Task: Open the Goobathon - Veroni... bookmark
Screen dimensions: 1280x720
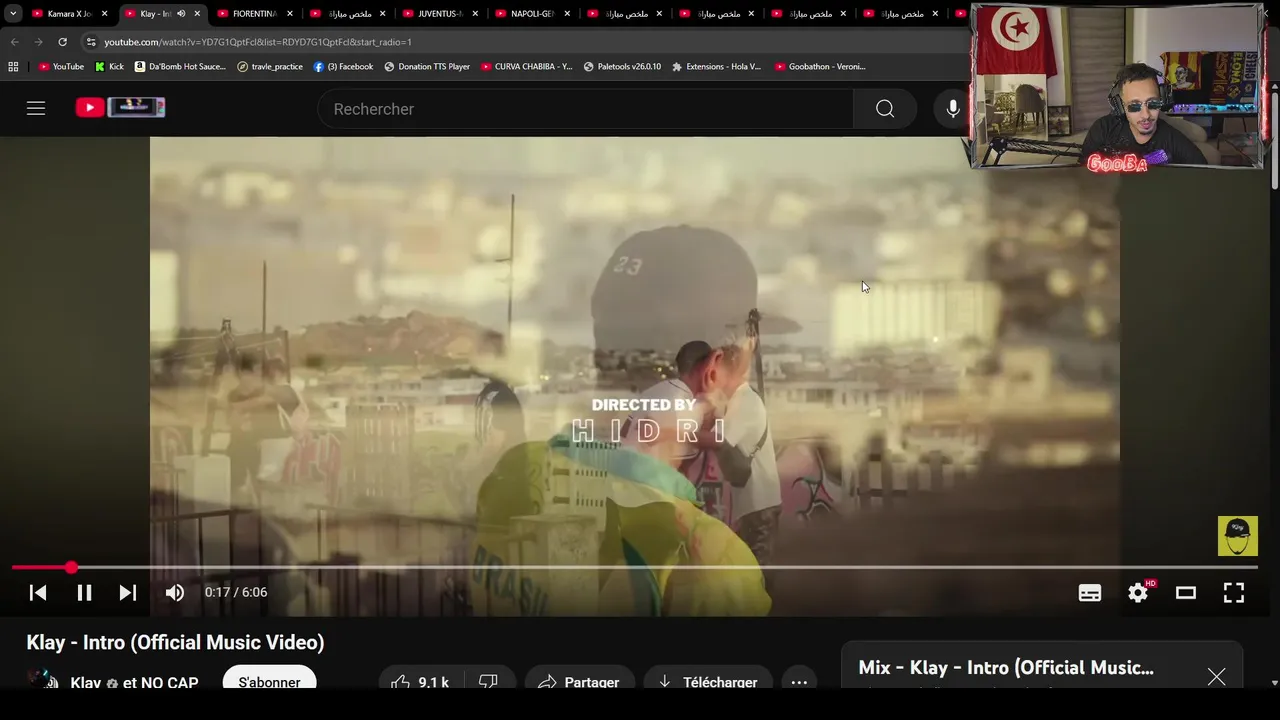Action: pos(820,67)
